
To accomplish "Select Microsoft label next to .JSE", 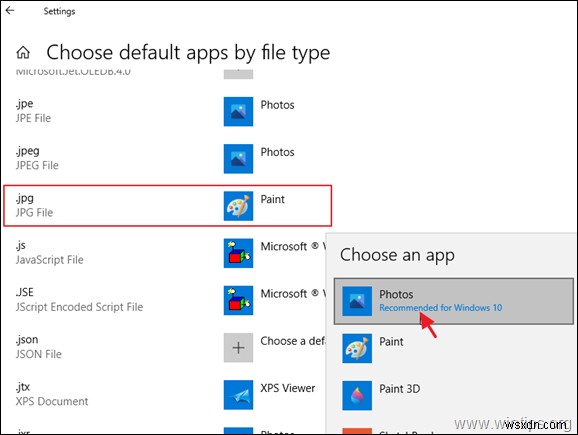I will (293, 294).
